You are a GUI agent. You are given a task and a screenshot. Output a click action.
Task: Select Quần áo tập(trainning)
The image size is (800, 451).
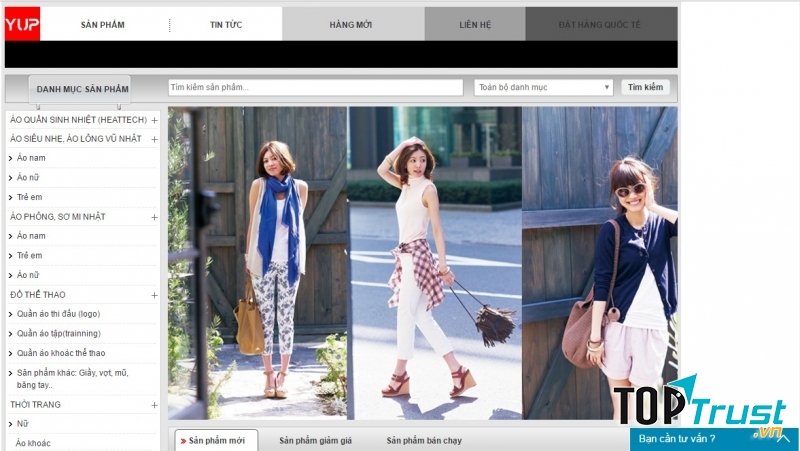click(59, 334)
